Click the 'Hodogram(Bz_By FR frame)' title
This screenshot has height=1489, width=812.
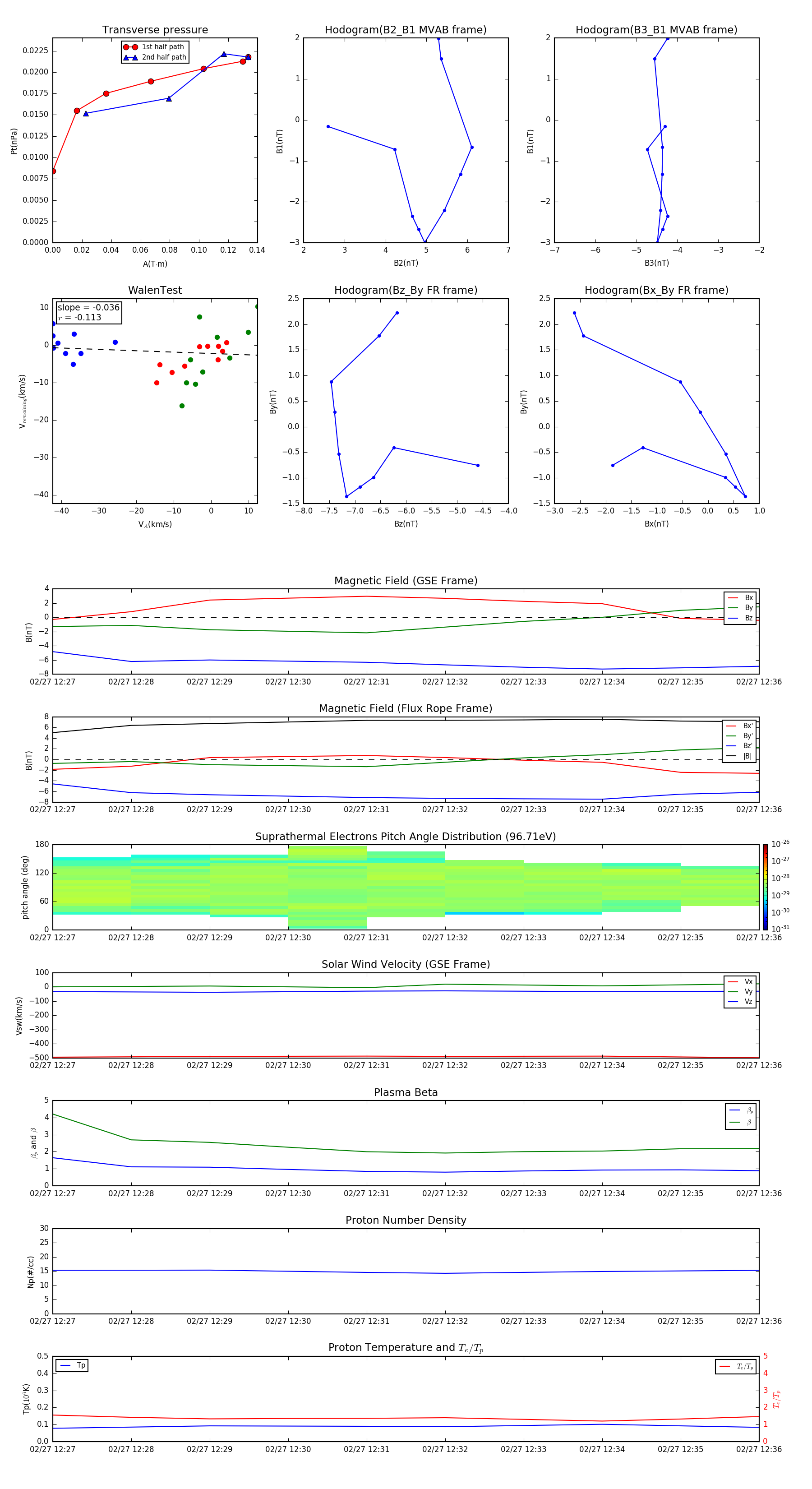[x=406, y=290]
